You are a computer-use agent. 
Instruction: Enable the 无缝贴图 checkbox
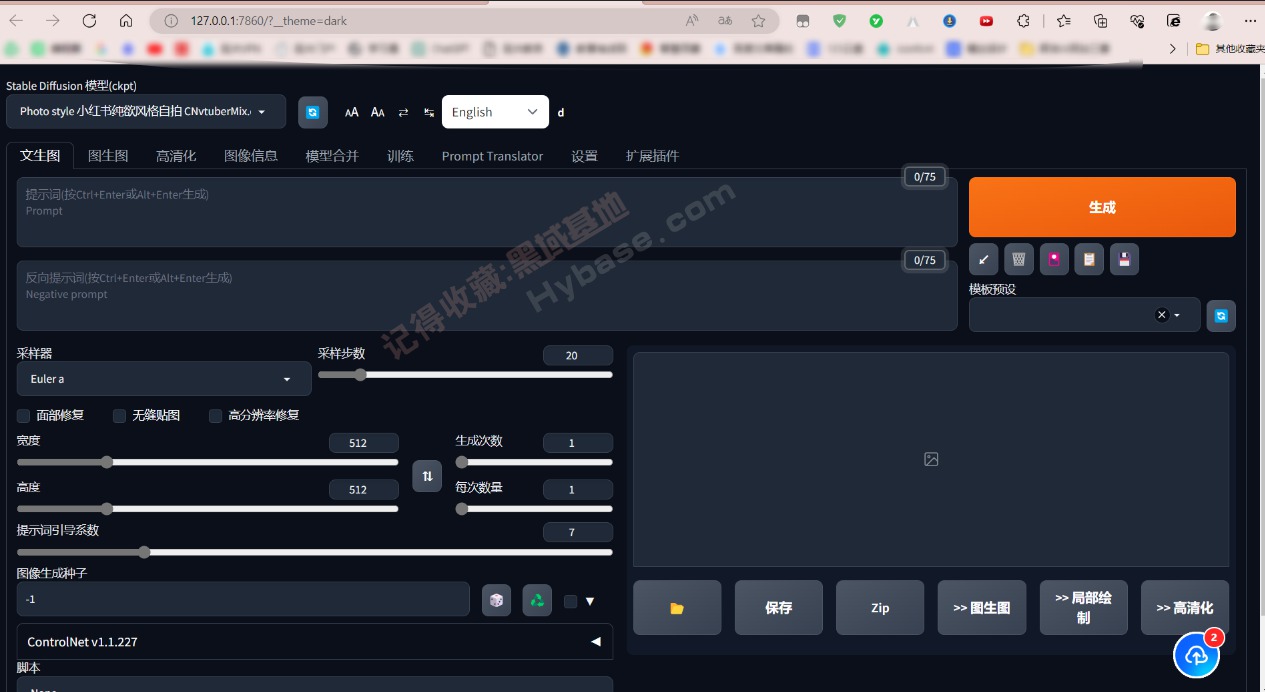tap(120, 416)
